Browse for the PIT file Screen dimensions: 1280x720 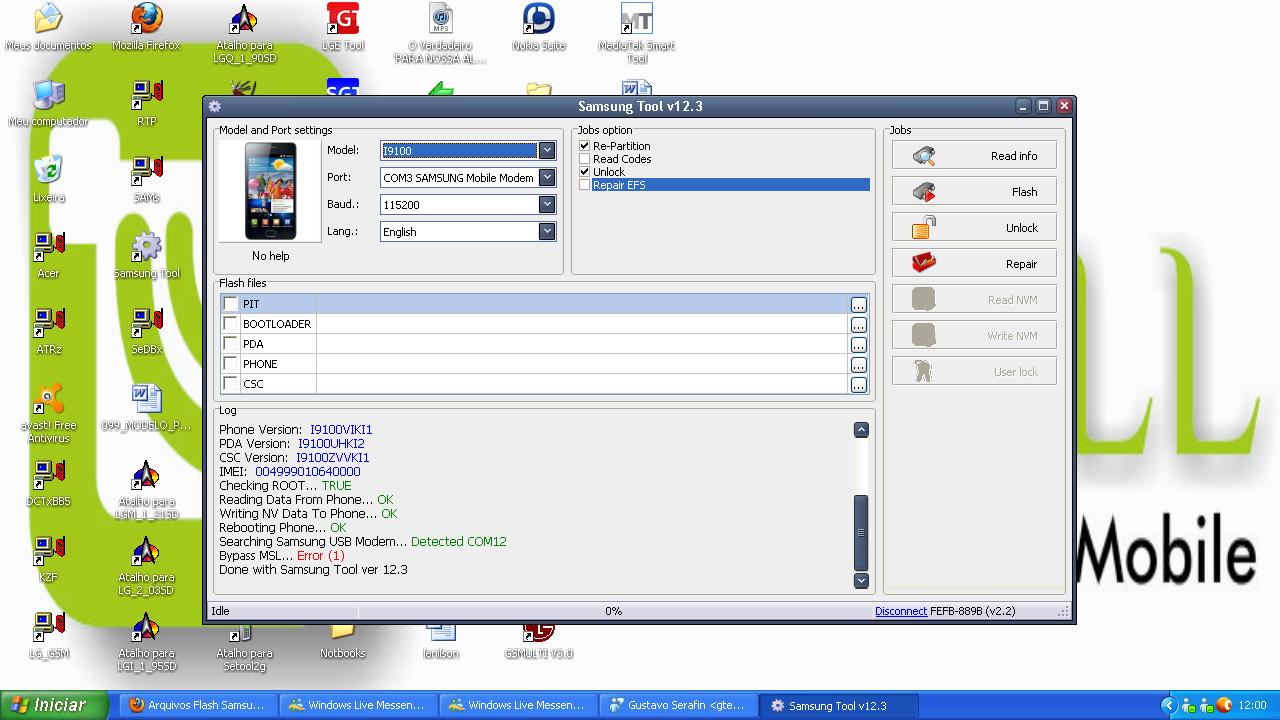coord(859,305)
